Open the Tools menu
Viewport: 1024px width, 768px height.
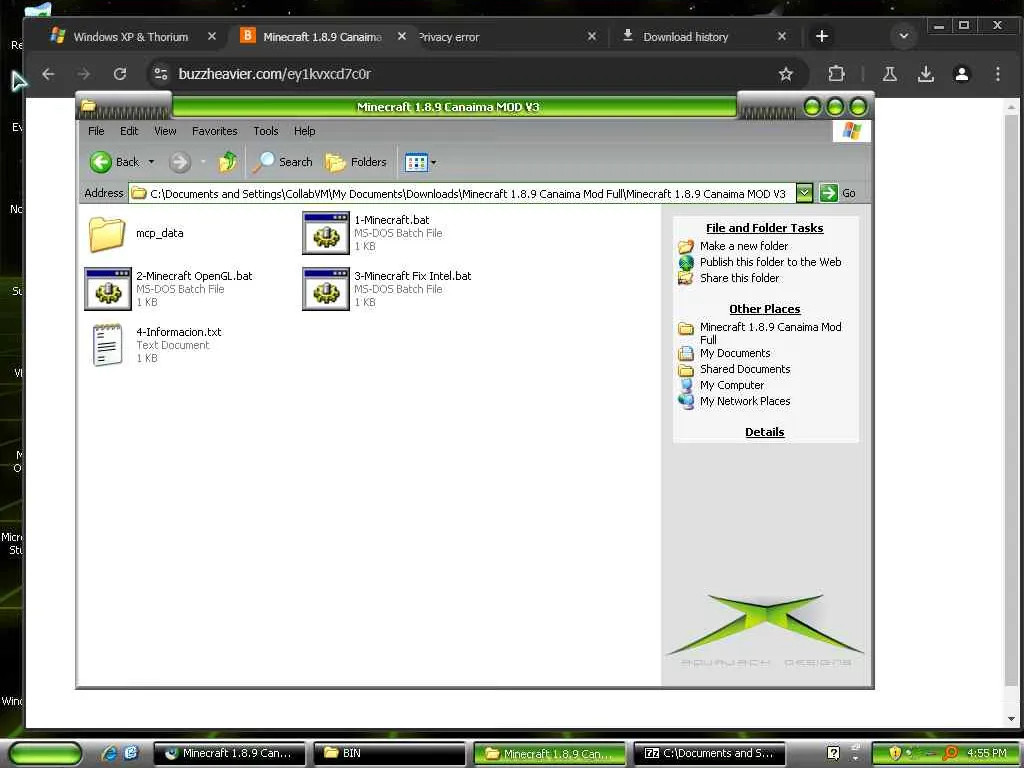click(266, 131)
